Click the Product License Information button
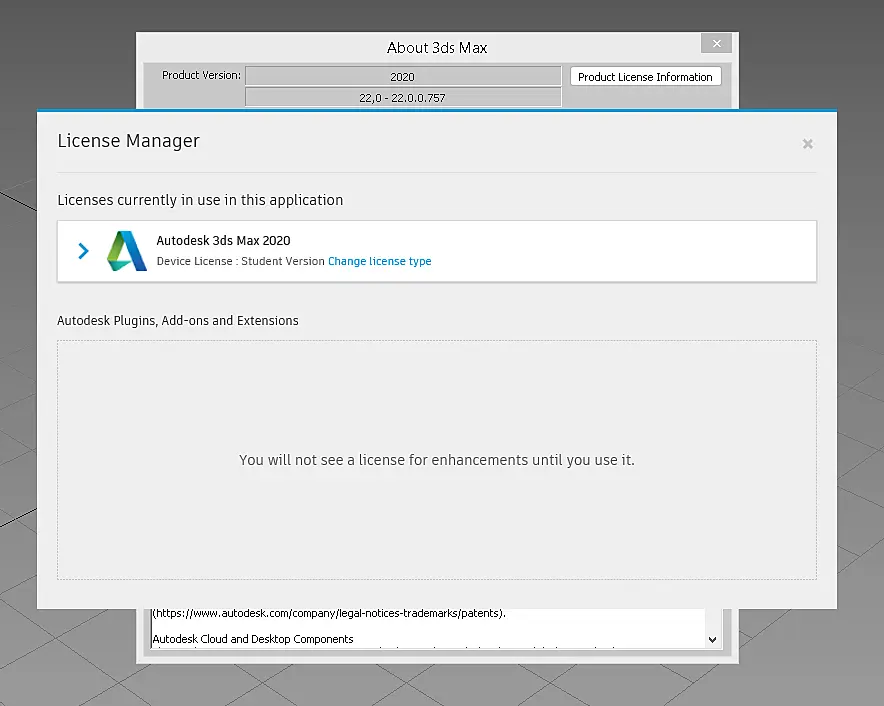Image resolution: width=884 pixels, height=706 pixels. (x=646, y=77)
